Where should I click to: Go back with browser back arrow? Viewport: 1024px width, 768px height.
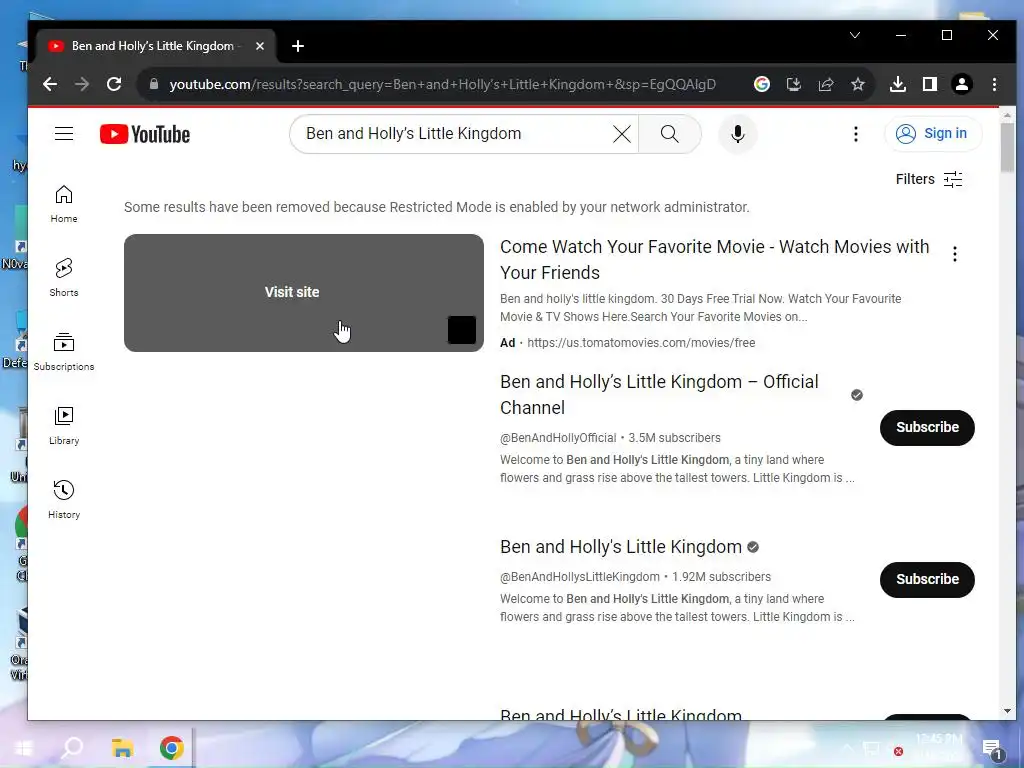click(50, 84)
